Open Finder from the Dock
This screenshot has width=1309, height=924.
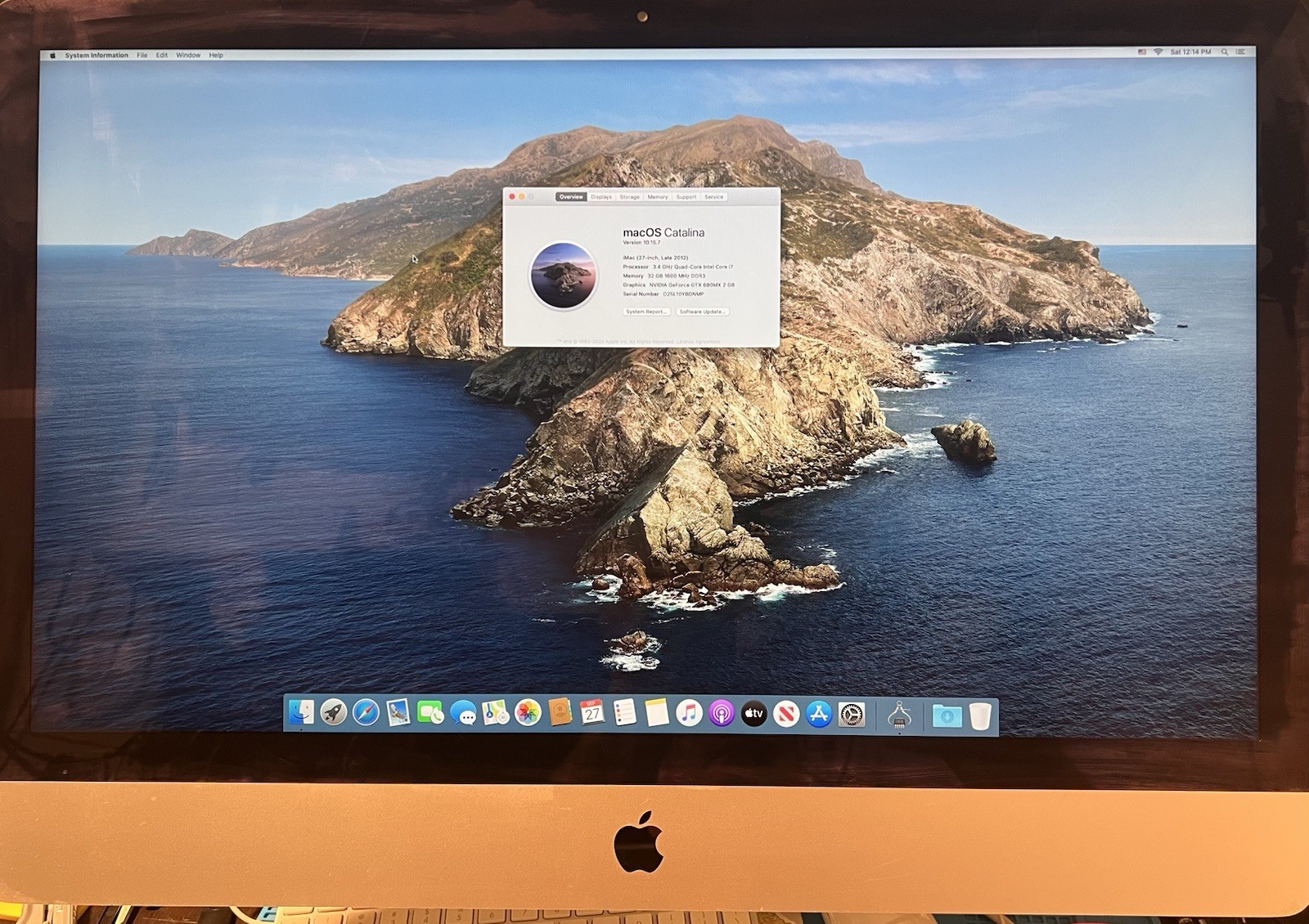[x=301, y=713]
